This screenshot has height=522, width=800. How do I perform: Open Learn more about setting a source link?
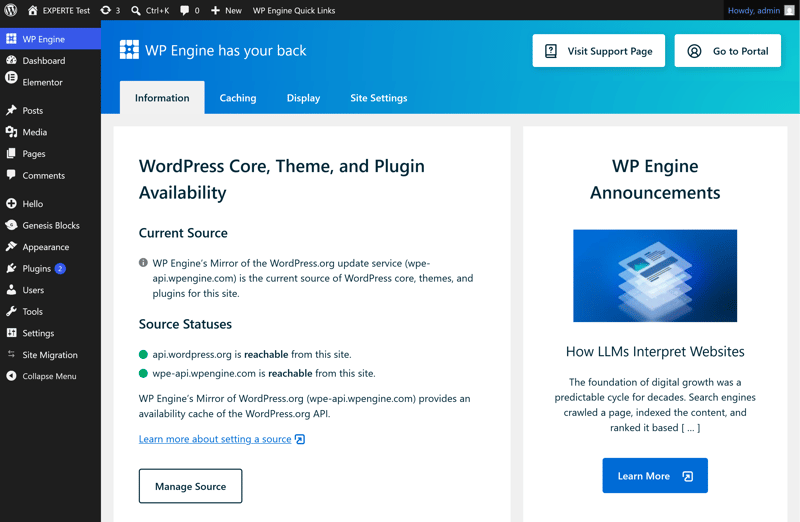pyautogui.click(x=215, y=439)
